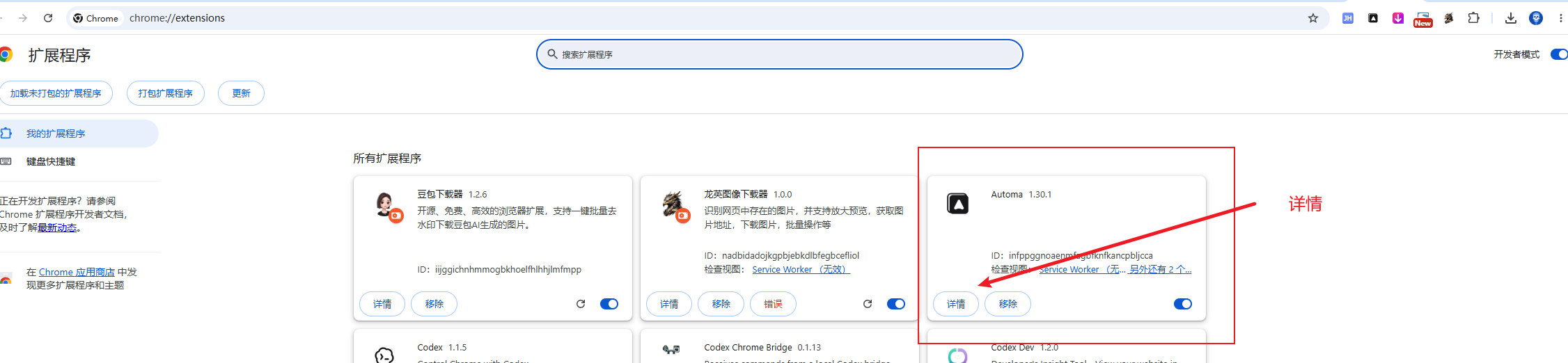Open the JH extension in the toolbar
Viewport: 1568px width, 363px height.
pos(1348,18)
